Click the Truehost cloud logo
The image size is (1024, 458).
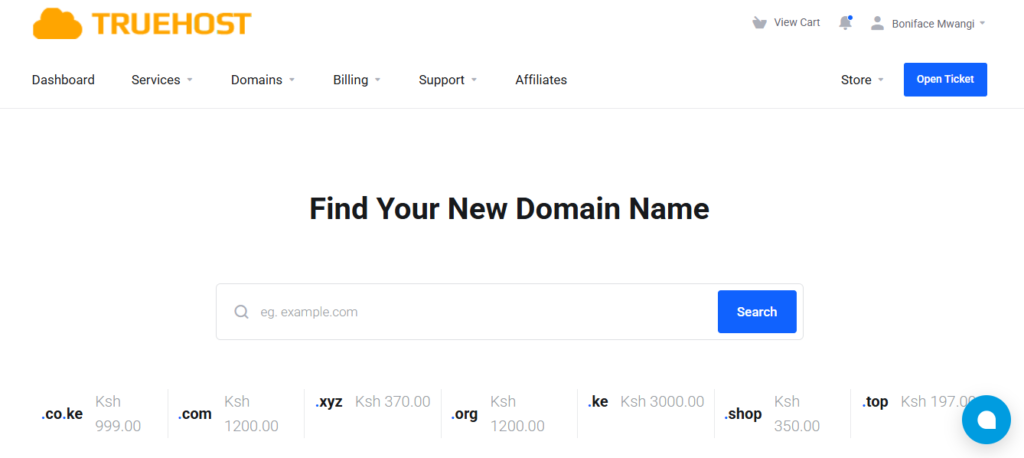(x=57, y=24)
